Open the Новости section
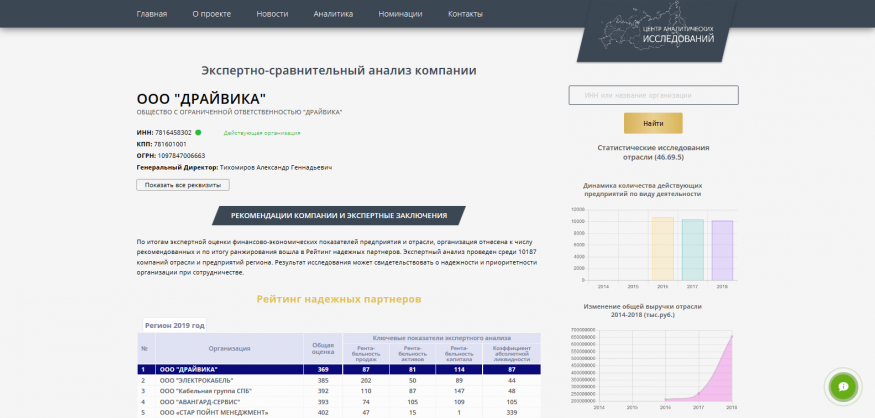875x418 pixels. [x=272, y=14]
